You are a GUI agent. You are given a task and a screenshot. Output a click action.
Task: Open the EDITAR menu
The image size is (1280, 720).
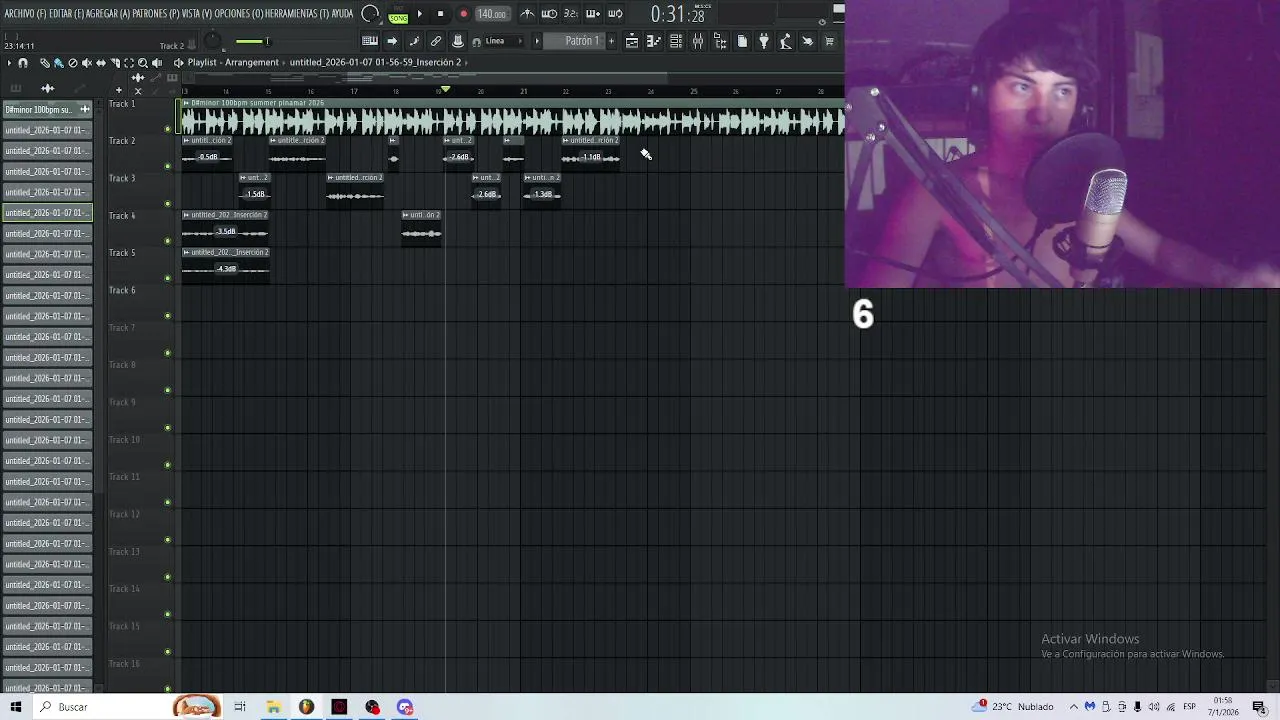pos(67,14)
